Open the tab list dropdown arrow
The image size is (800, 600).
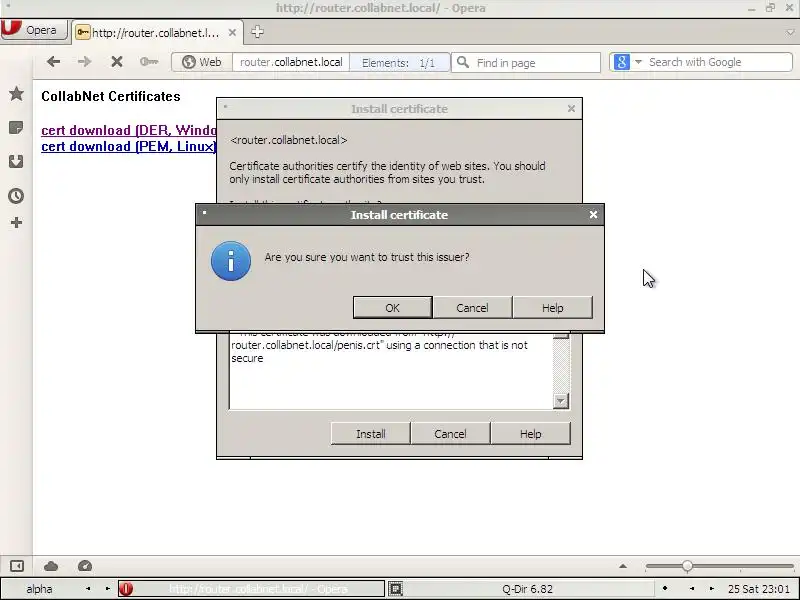point(791,32)
